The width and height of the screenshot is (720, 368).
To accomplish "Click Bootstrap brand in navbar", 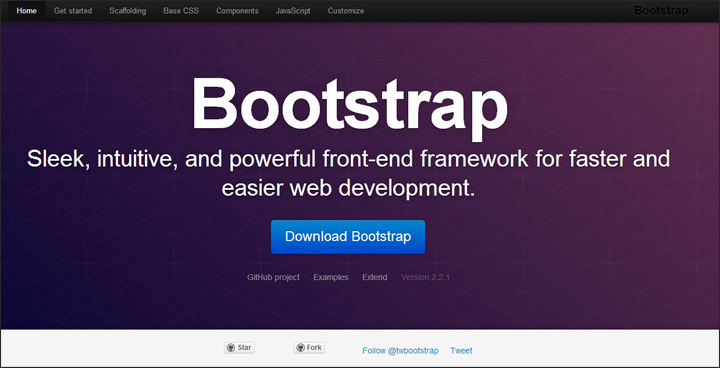I will click(x=661, y=11).
